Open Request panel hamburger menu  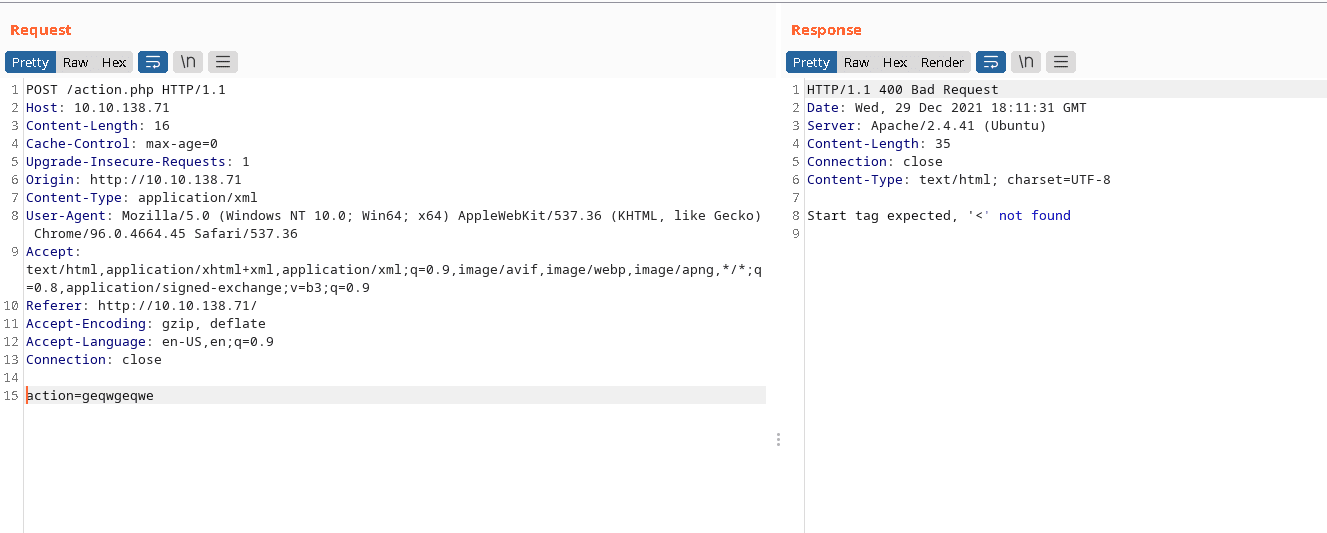pyautogui.click(x=222, y=62)
